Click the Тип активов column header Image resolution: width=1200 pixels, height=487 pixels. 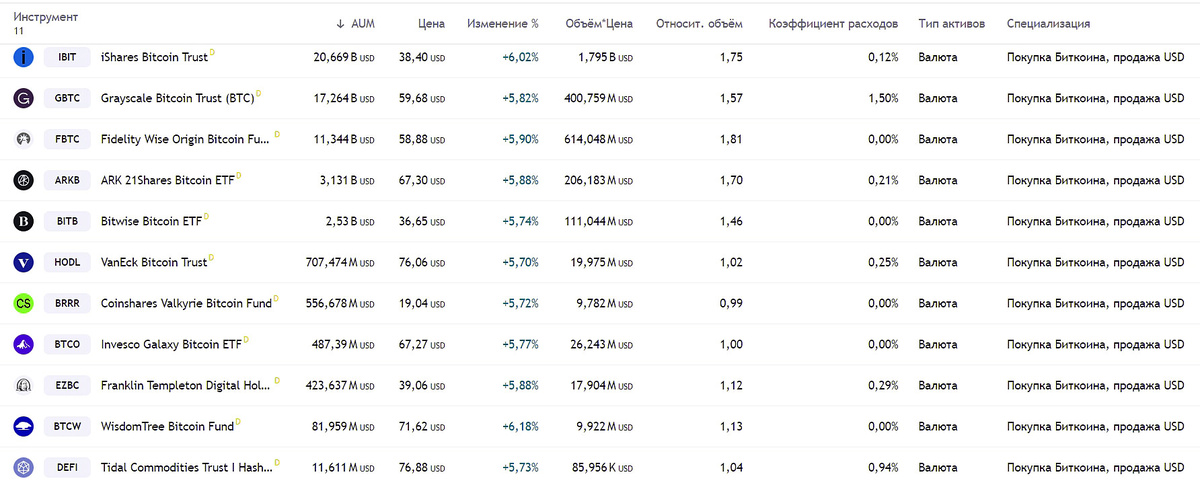coord(951,23)
